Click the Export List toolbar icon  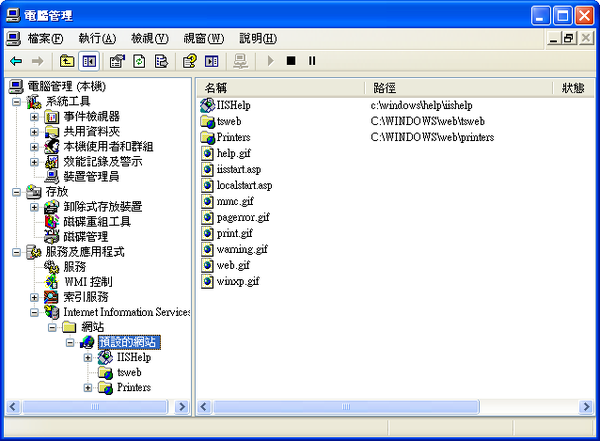point(161,61)
